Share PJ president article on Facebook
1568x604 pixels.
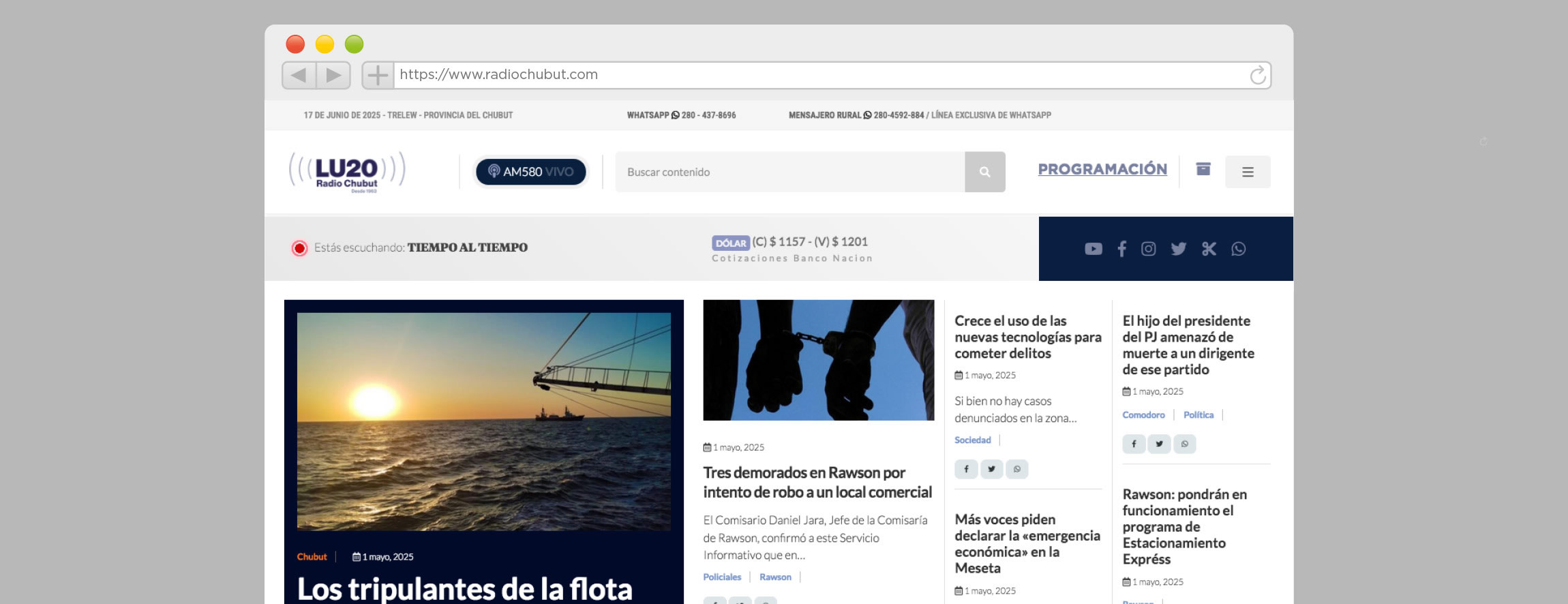(1134, 444)
